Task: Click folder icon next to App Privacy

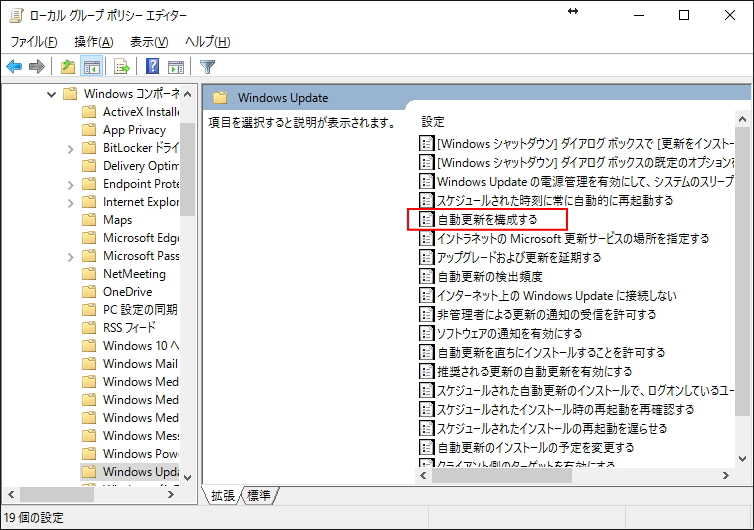Action: coord(89,130)
